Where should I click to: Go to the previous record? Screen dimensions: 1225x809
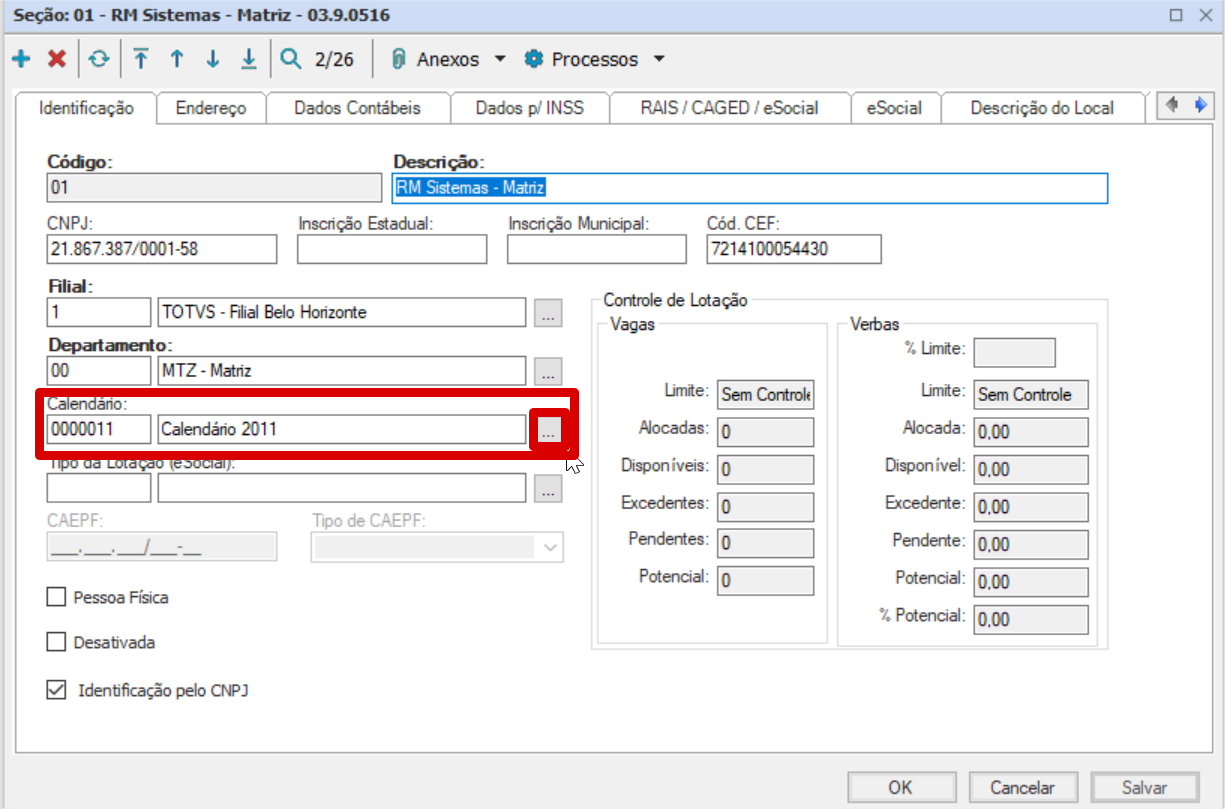click(x=177, y=59)
